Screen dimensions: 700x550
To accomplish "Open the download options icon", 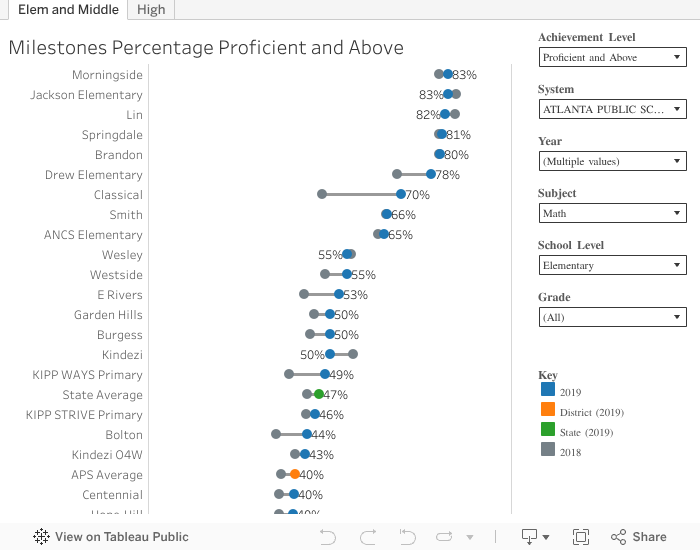I will pyautogui.click(x=535, y=537).
